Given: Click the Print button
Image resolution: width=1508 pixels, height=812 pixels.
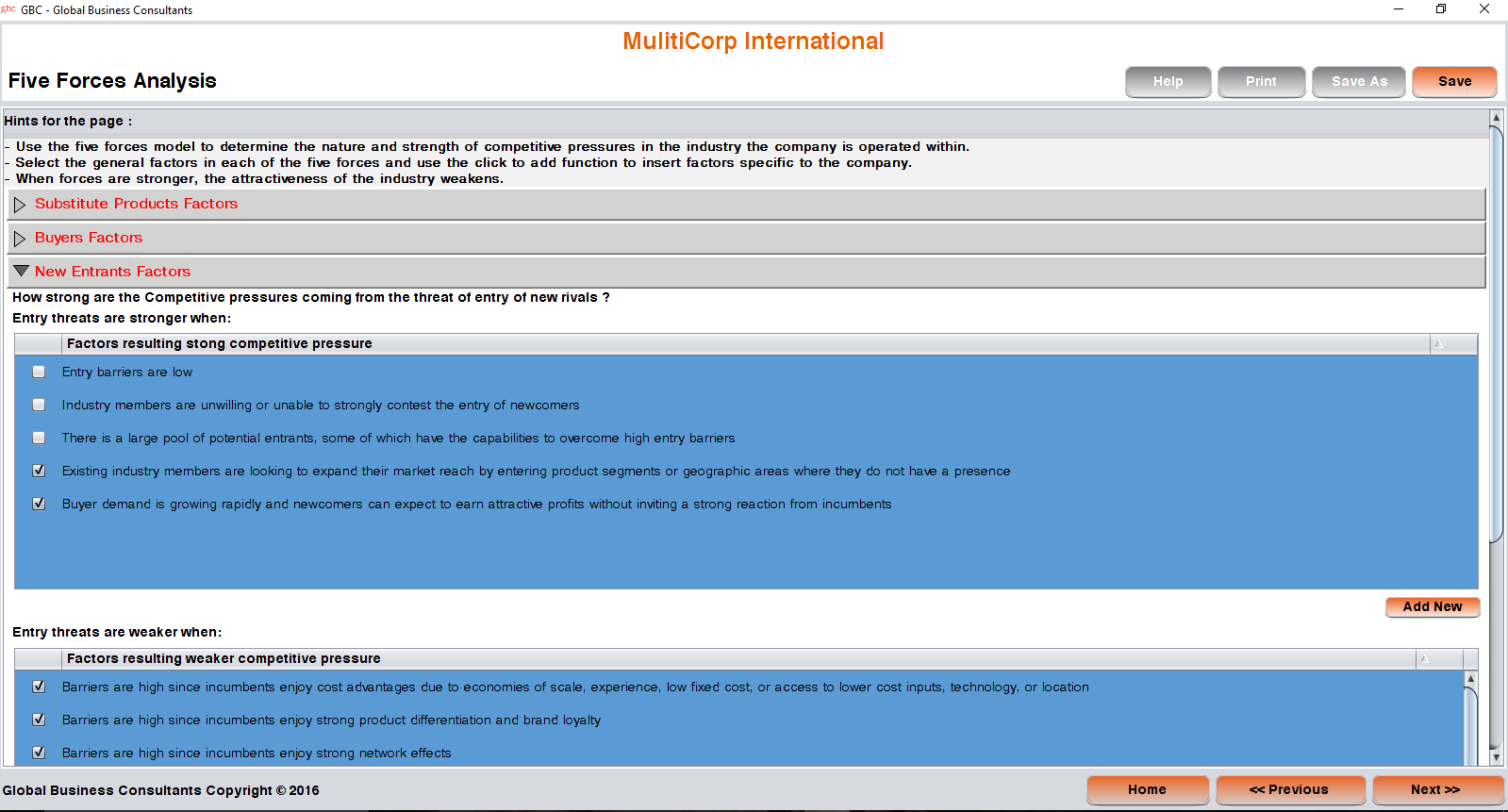Looking at the screenshot, I should tap(1261, 82).
